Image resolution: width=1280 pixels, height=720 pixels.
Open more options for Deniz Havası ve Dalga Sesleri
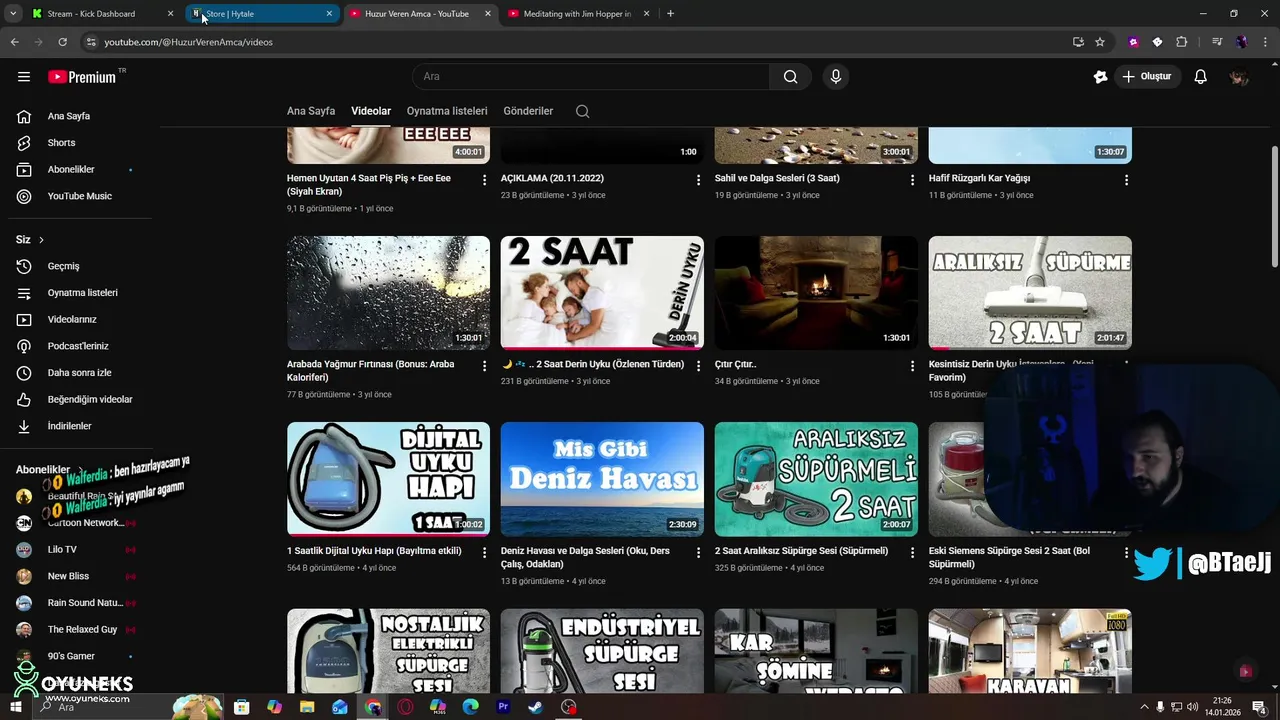(698, 552)
